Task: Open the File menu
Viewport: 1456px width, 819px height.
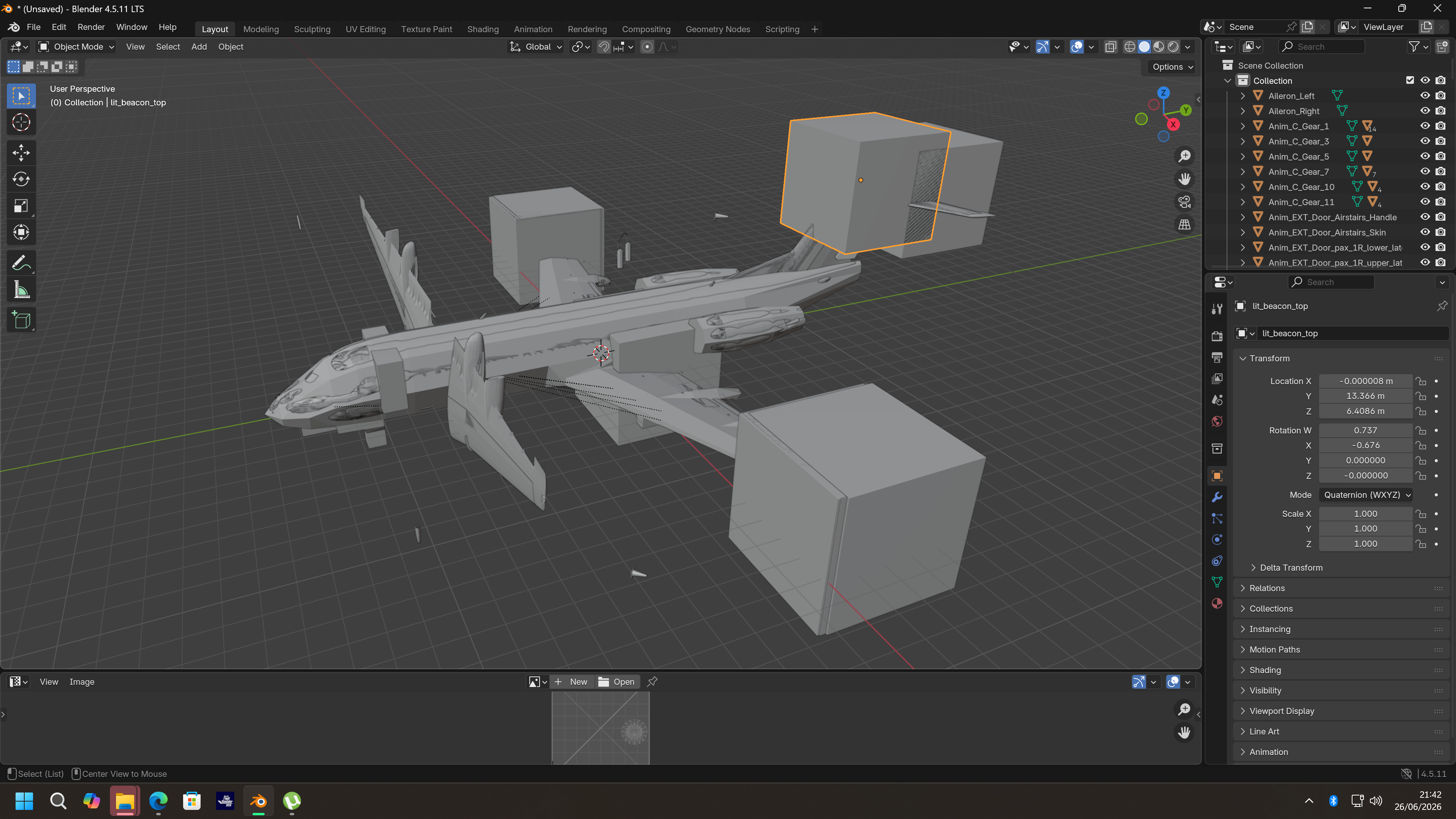Action: (33, 27)
